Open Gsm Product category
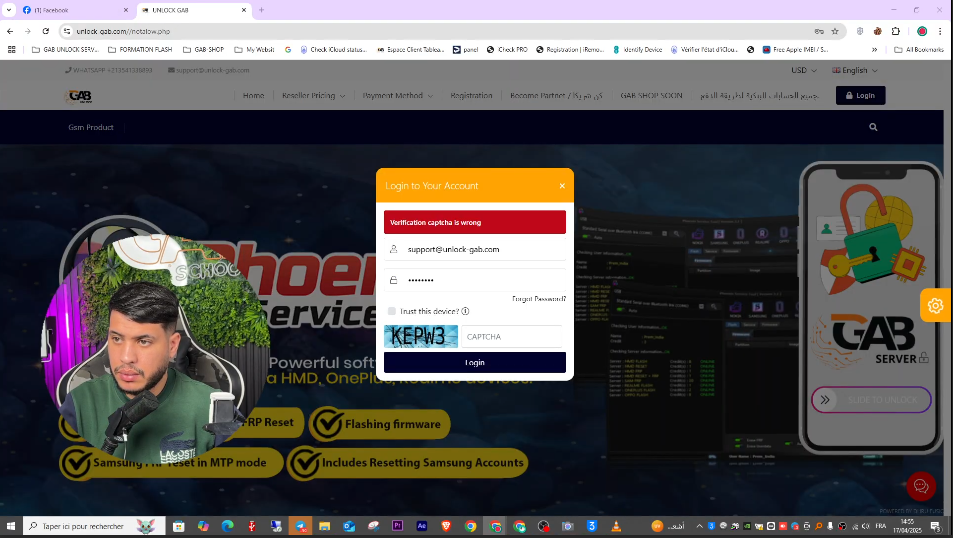Image resolution: width=953 pixels, height=538 pixels. [91, 127]
